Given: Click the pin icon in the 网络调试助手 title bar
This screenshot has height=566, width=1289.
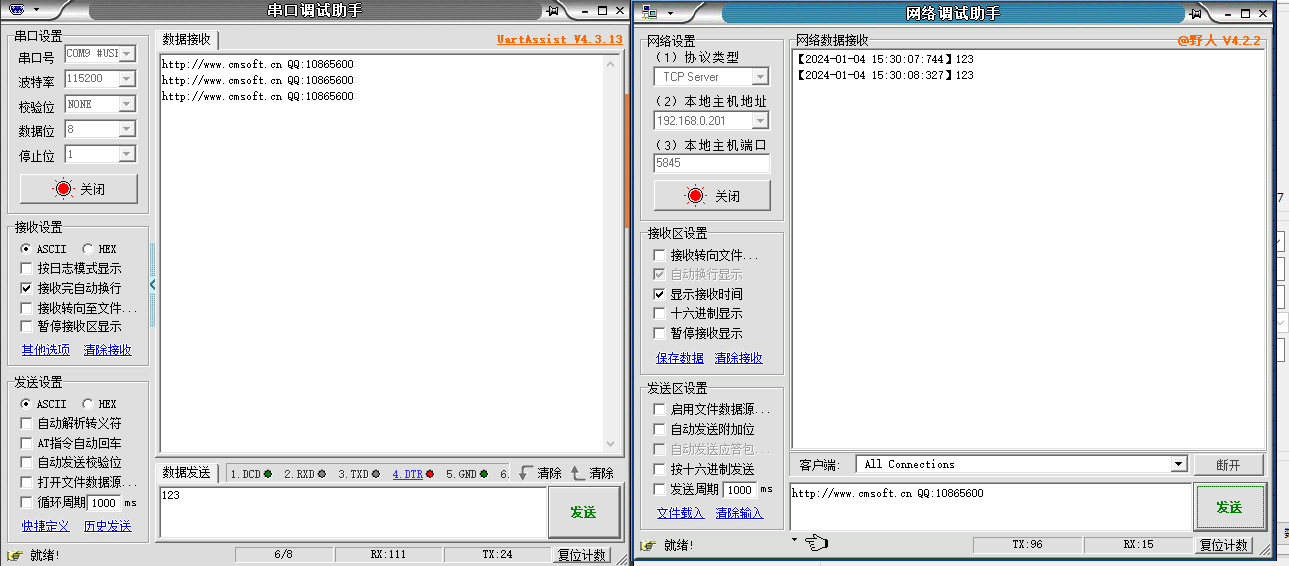Looking at the screenshot, I should [1195, 12].
